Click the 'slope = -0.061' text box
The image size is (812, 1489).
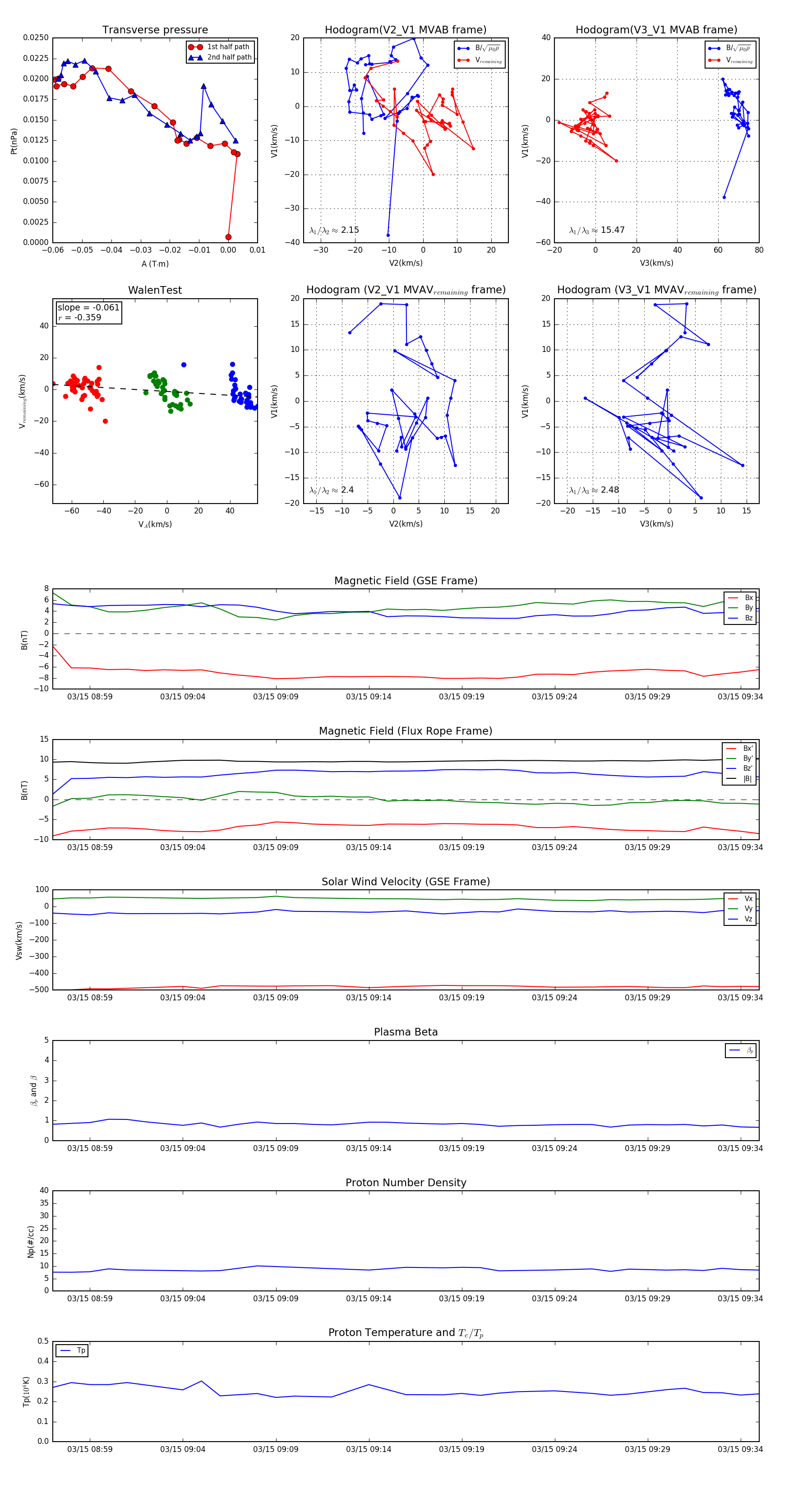(x=88, y=308)
